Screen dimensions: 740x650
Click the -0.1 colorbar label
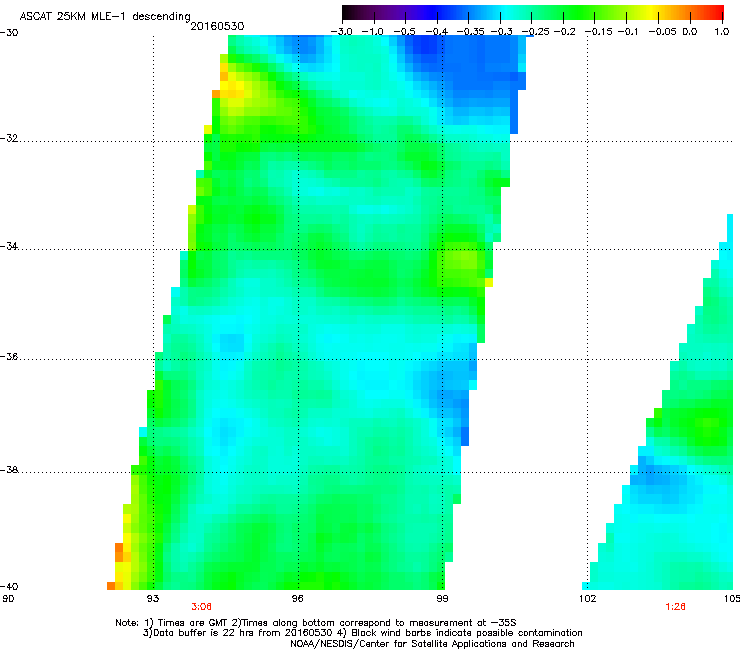[x=627, y=32]
